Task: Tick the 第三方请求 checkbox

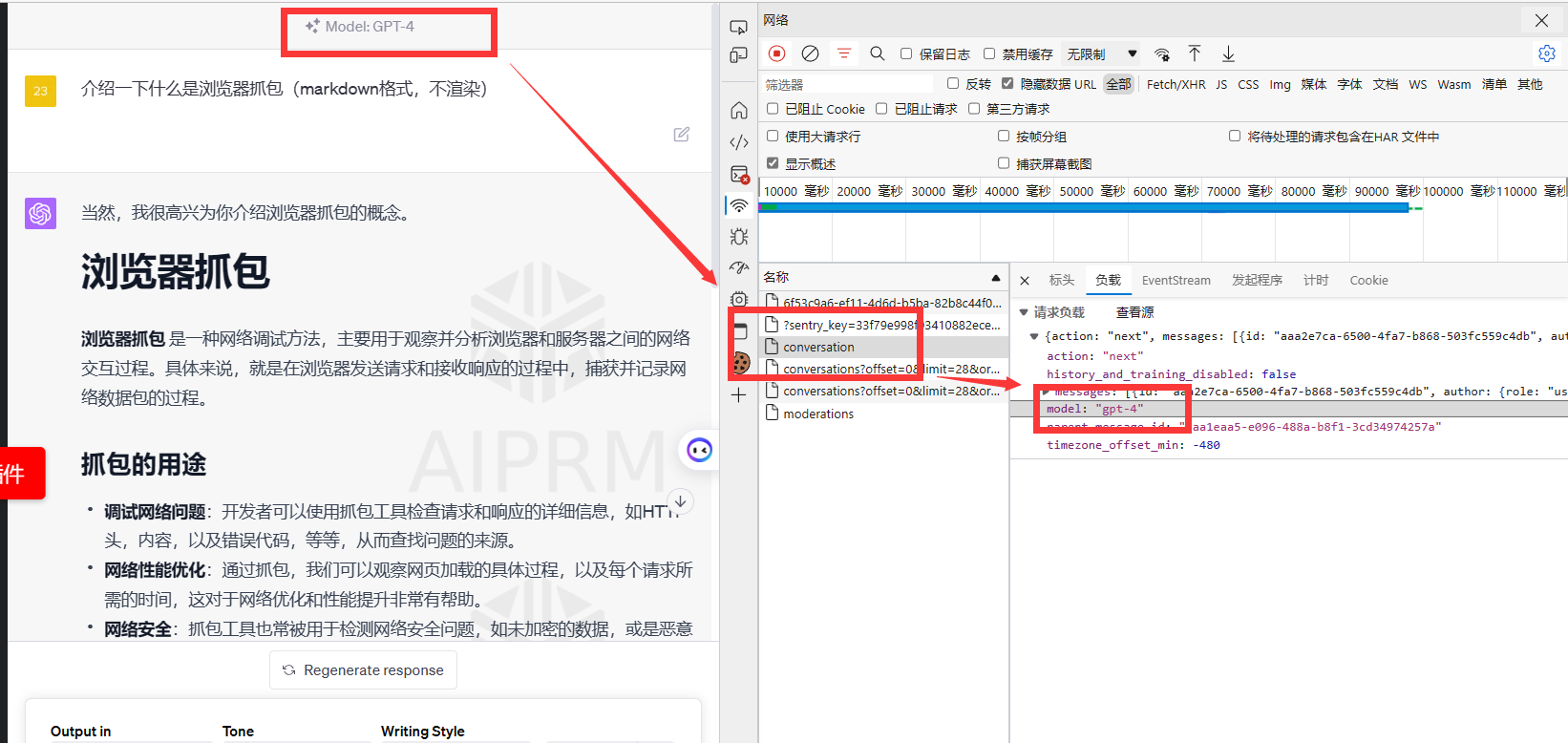Action: click(974, 108)
